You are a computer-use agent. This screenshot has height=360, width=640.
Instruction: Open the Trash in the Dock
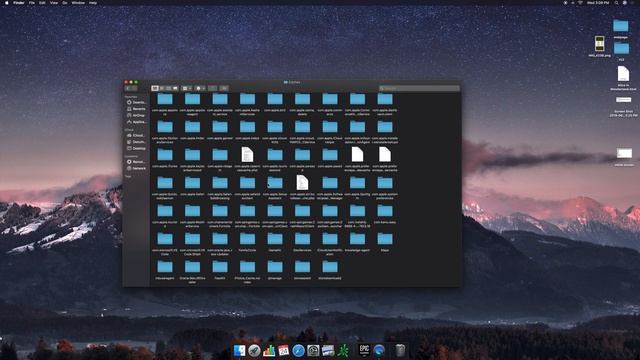point(400,350)
